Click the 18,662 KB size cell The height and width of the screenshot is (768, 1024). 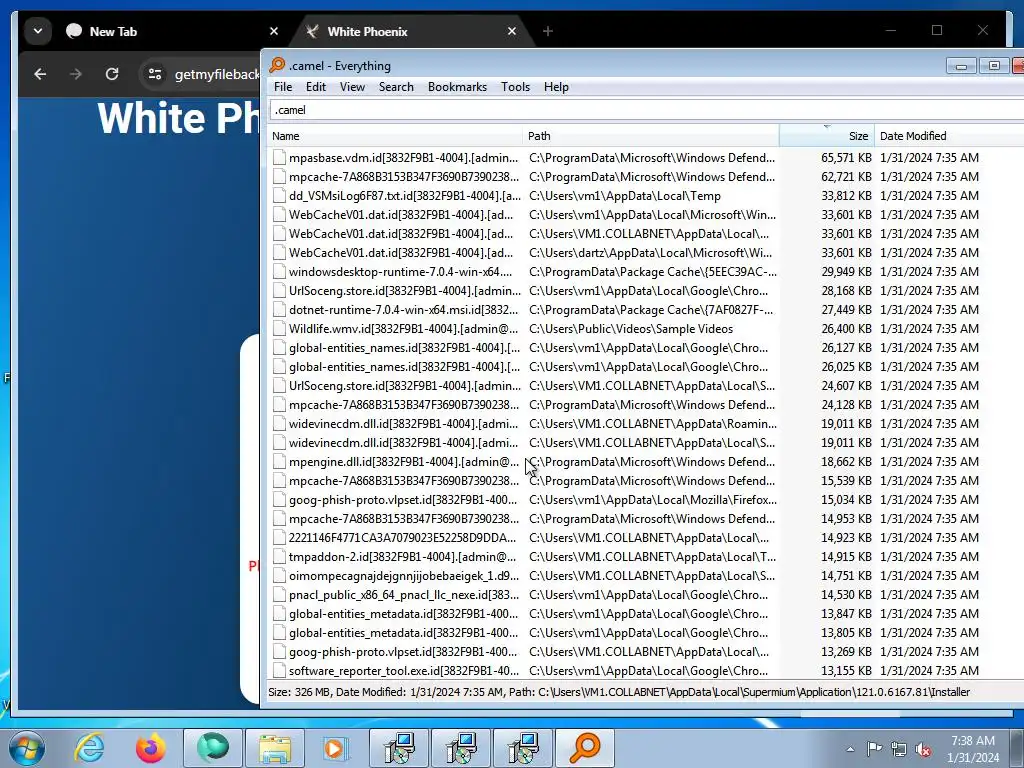[x=846, y=462]
